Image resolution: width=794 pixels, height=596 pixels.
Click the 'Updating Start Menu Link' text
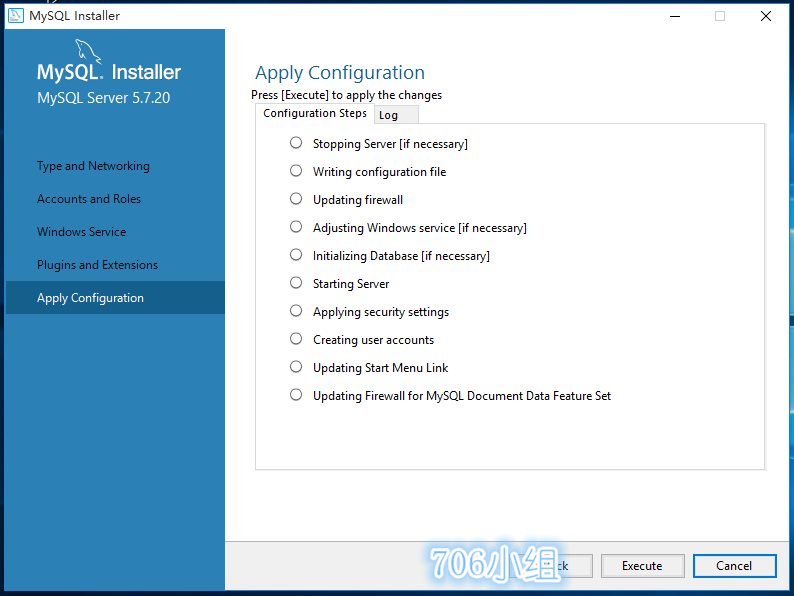380,368
